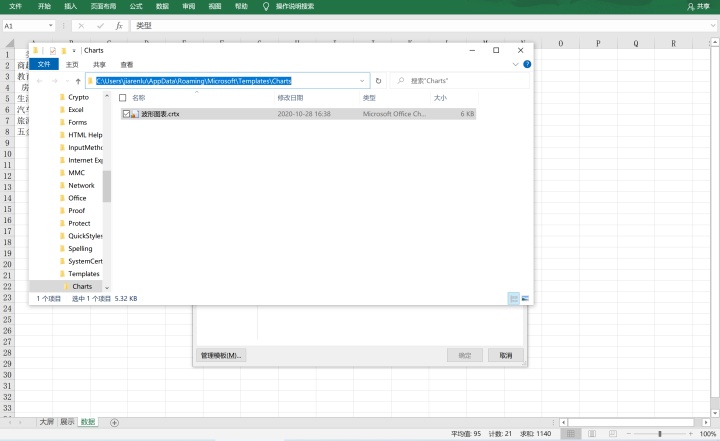Click the 管理模板(M)... button
The image size is (720, 441).
221,355
